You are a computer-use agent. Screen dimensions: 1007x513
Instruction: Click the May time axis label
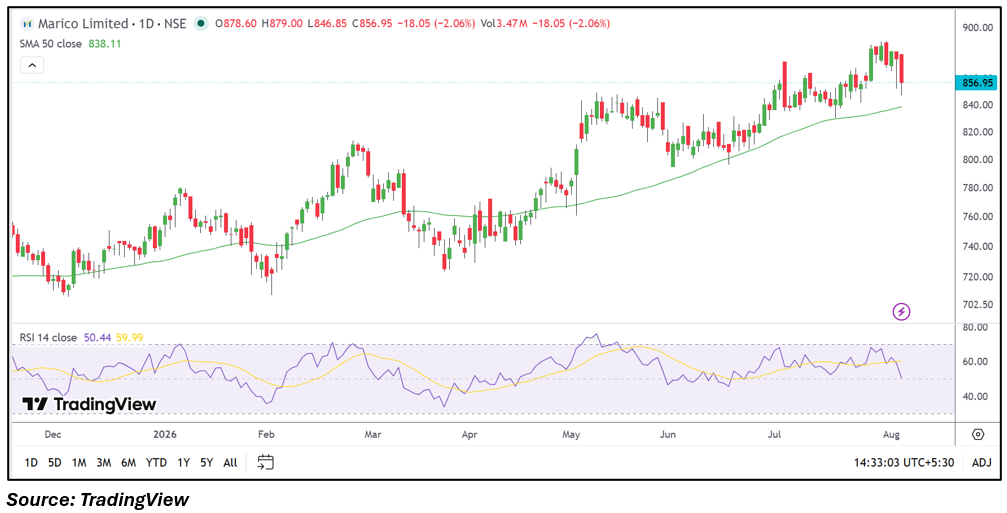click(x=571, y=435)
